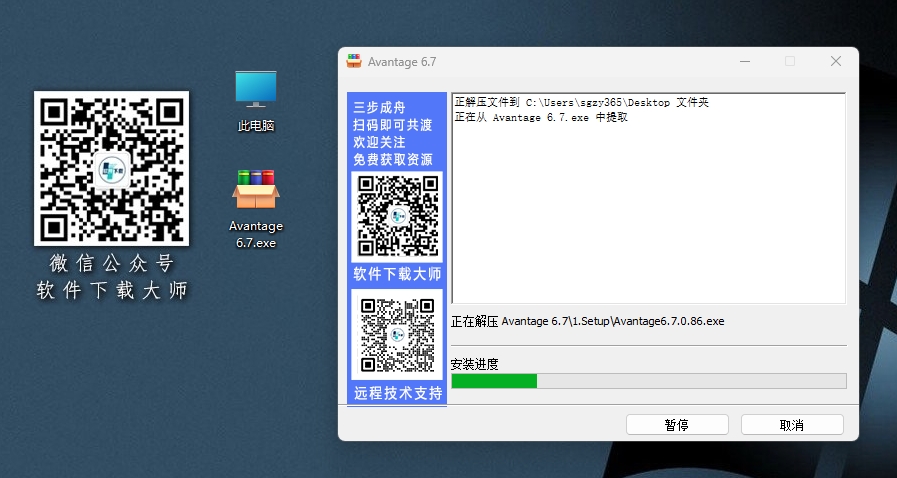Click the 免费获取资源 text
The width and height of the screenshot is (897, 478).
[392, 160]
